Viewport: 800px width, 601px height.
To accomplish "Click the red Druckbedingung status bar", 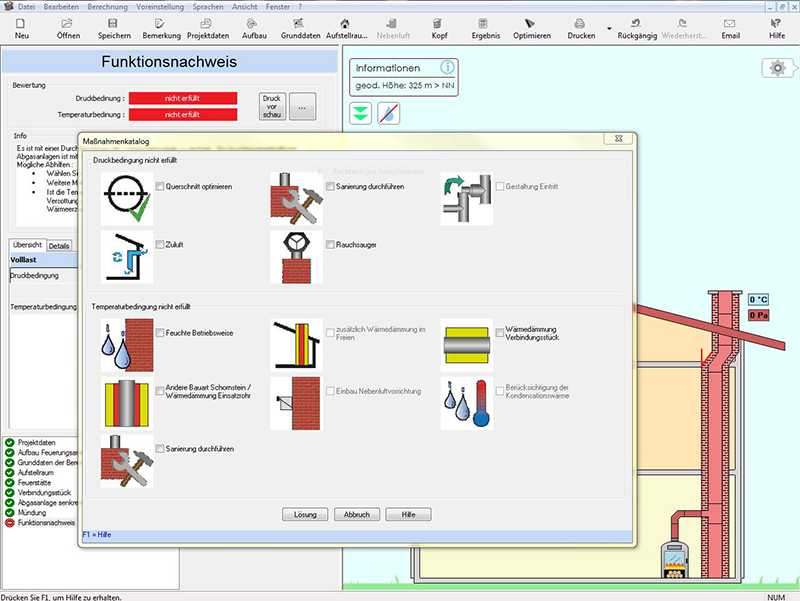I will coord(183,99).
